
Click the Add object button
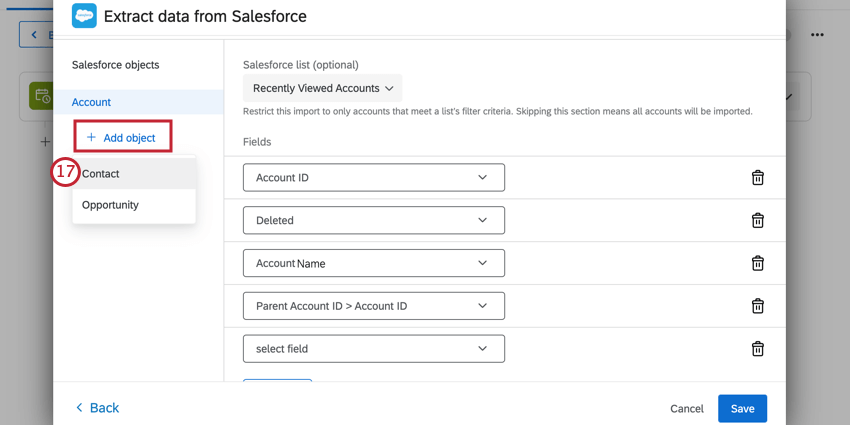point(123,138)
